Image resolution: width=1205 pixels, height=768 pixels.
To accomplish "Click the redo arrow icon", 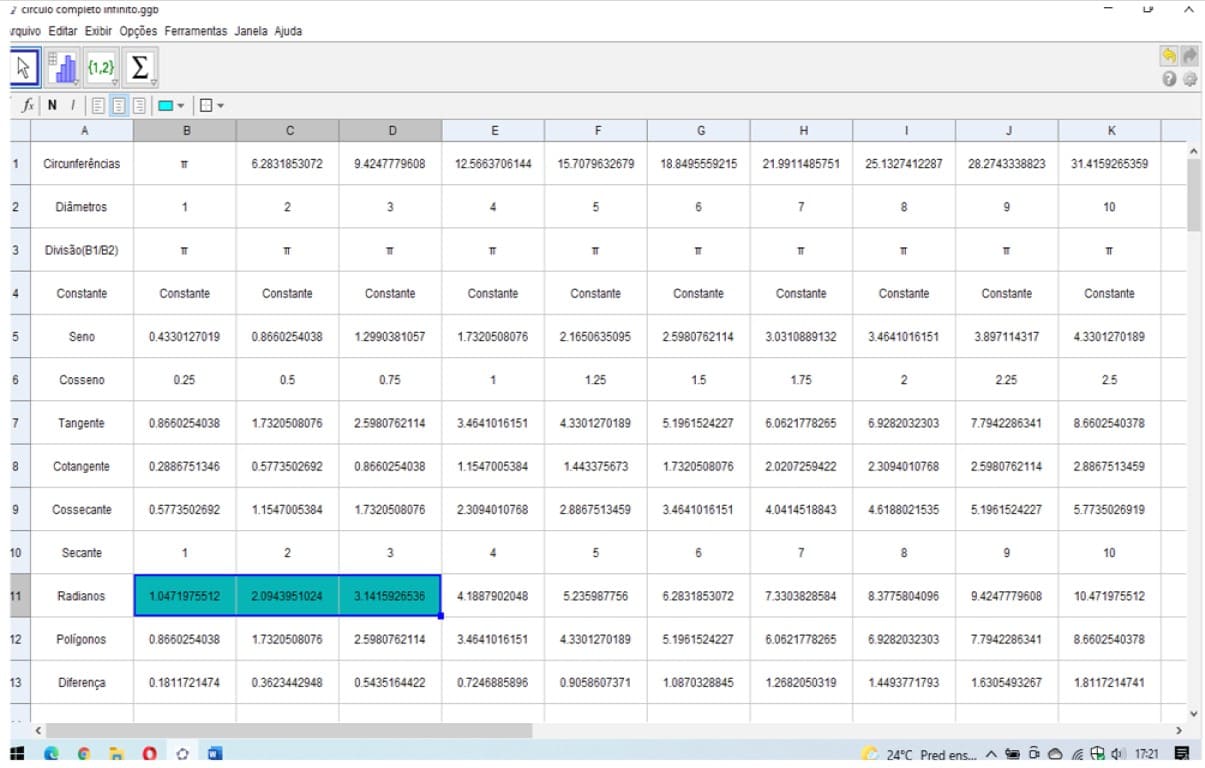I will 1189,58.
